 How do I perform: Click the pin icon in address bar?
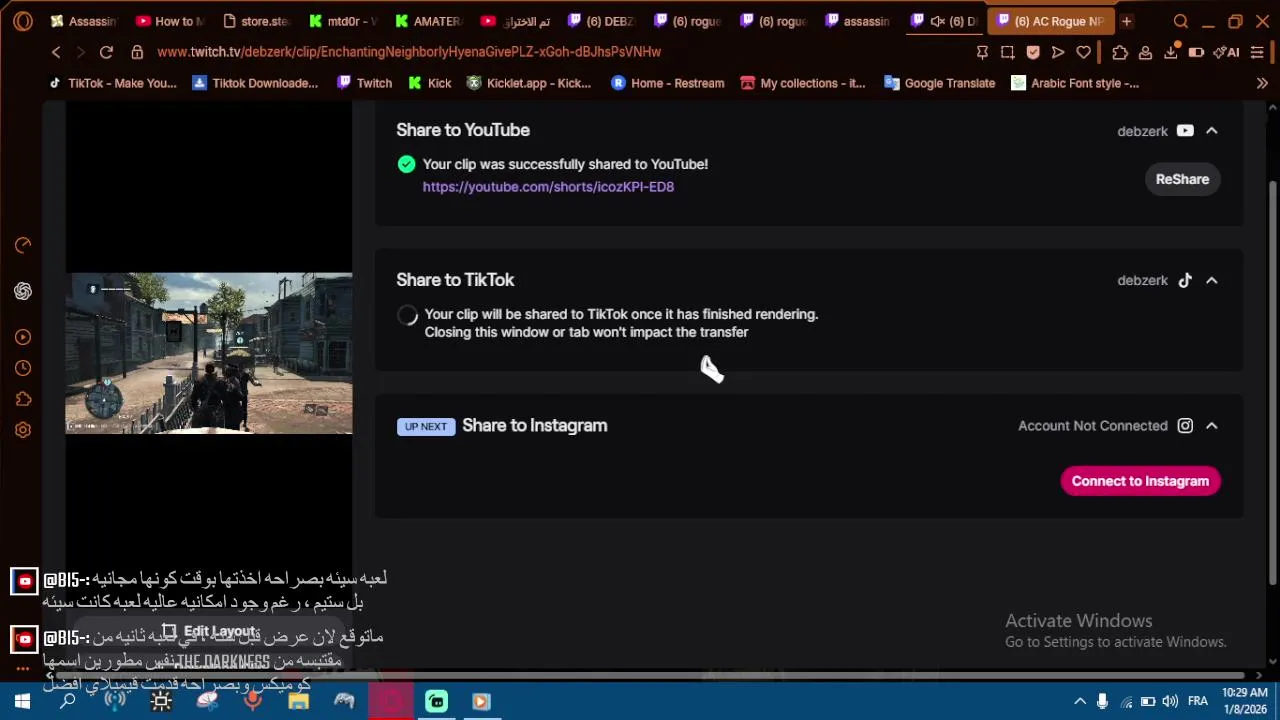click(x=982, y=52)
